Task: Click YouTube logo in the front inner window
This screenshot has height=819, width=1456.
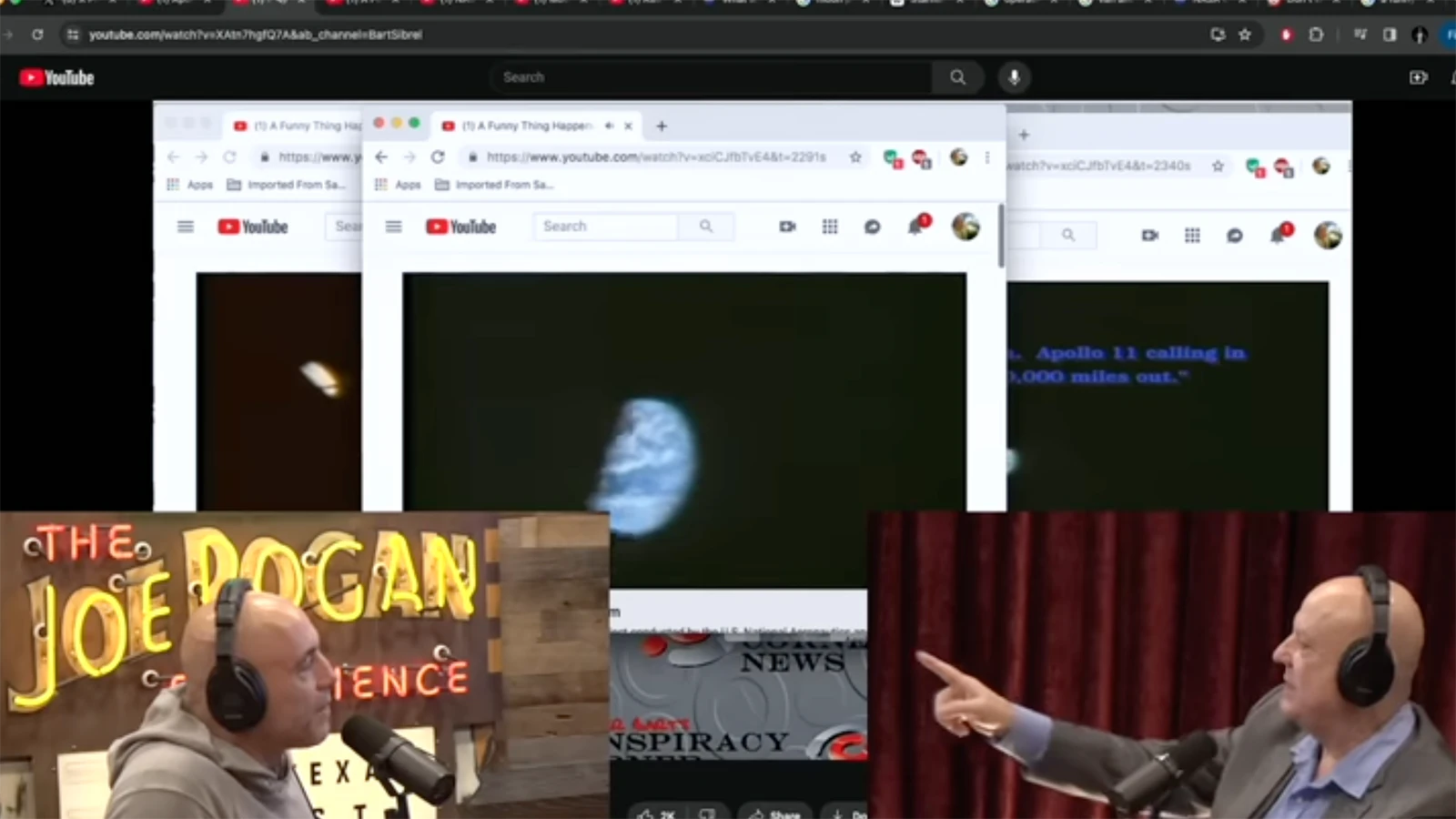Action: (460, 226)
